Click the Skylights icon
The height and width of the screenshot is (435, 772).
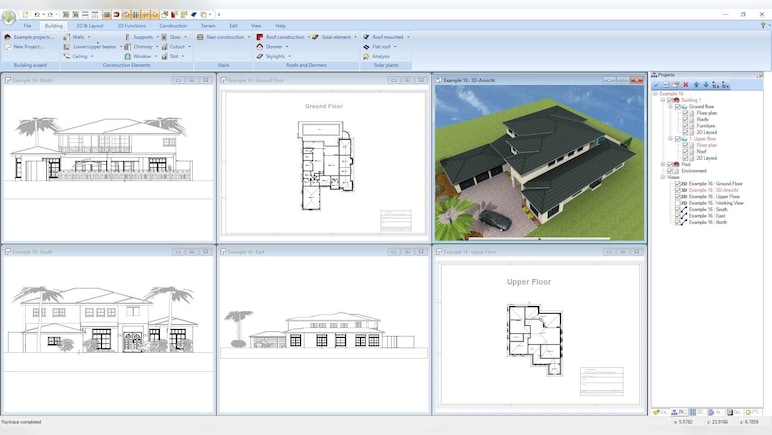[x=260, y=56]
